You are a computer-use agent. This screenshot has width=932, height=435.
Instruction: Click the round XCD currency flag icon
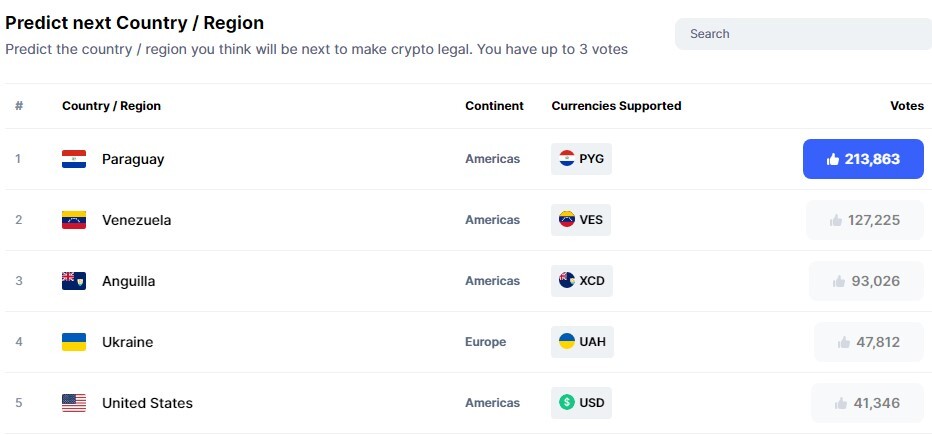coord(567,280)
